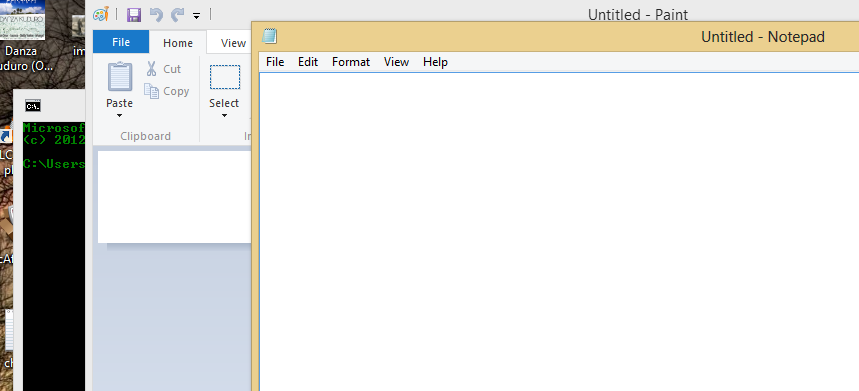
Task: Open the File menu in Notepad
Action: pyautogui.click(x=275, y=62)
